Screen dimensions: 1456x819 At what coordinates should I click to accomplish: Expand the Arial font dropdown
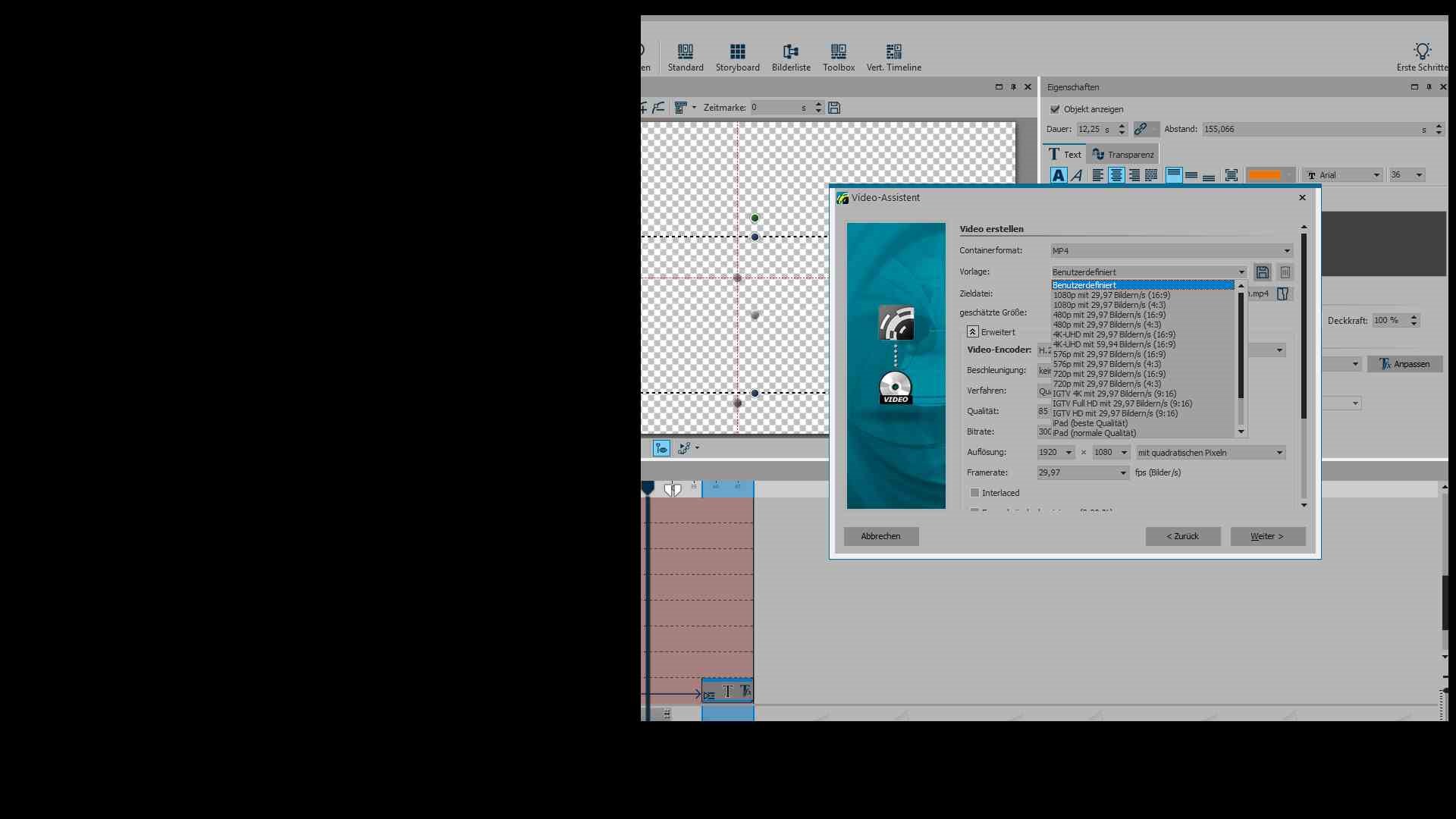[x=1376, y=175]
